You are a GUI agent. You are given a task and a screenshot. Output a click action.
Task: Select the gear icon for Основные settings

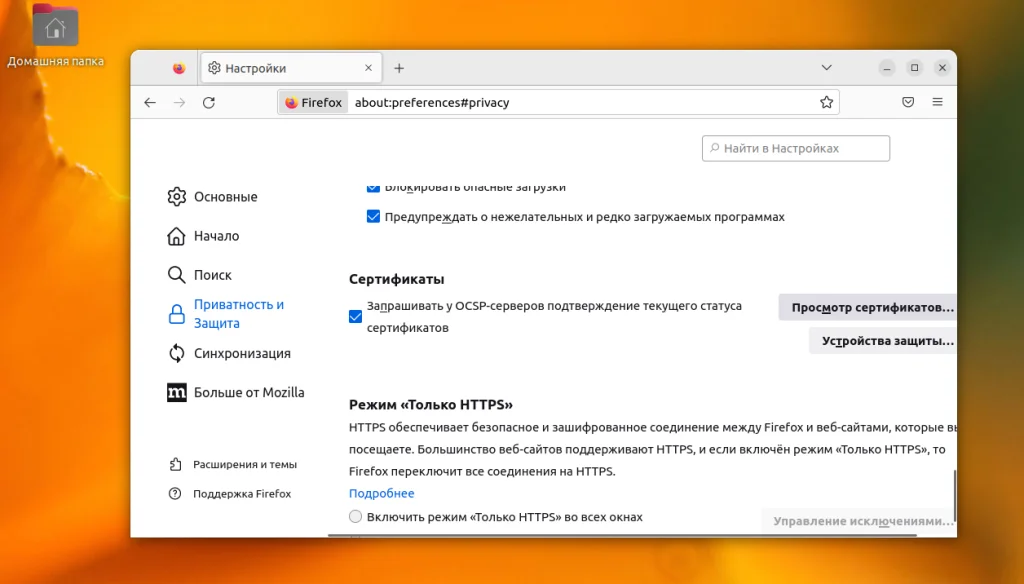176,196
